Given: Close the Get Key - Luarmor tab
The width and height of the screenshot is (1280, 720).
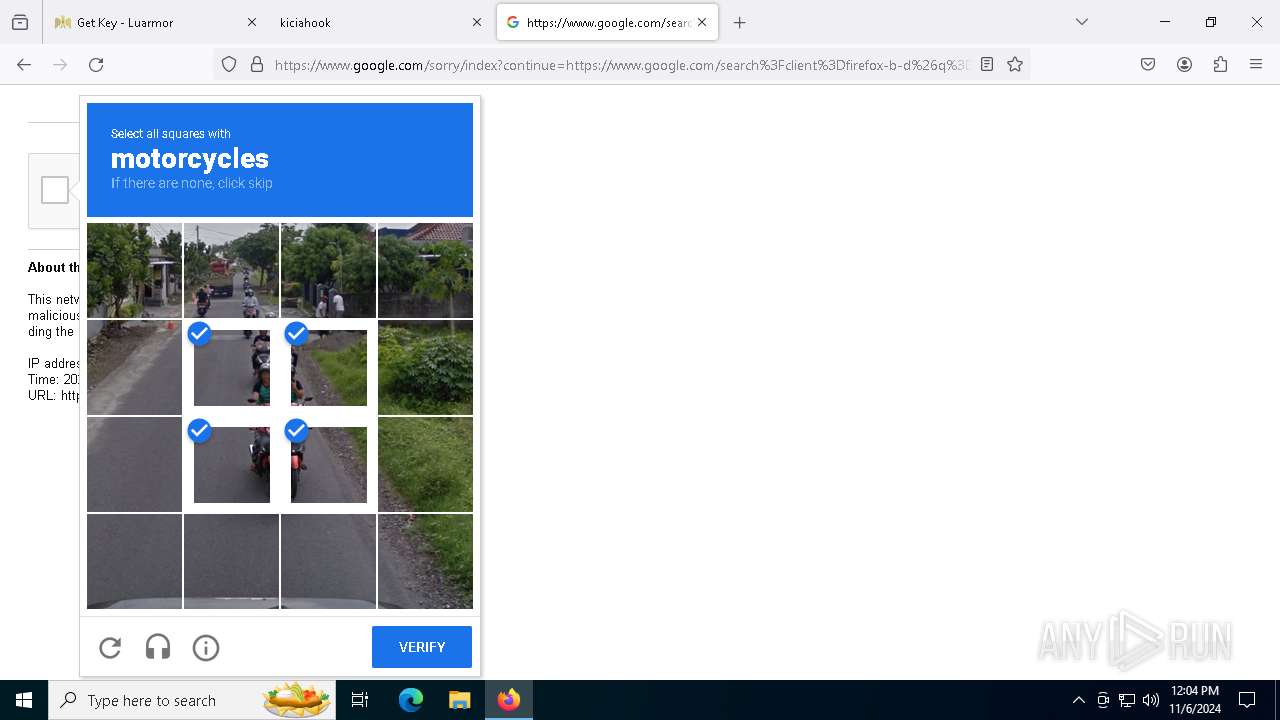Looking at the screenshot, I should (x=252, y=22).
